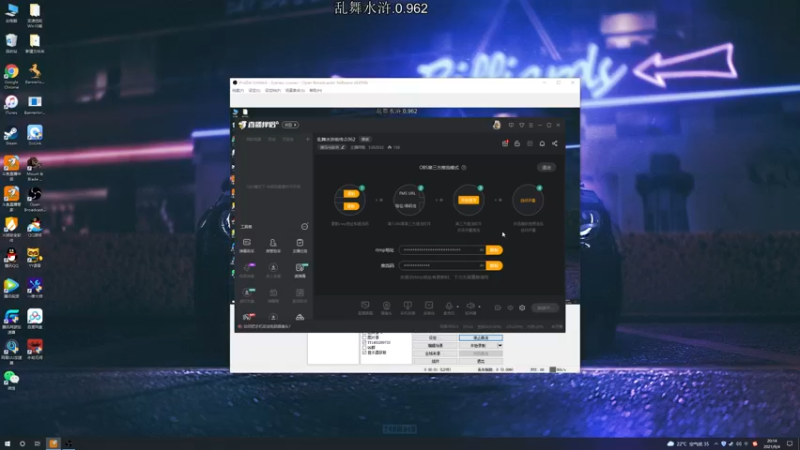Screen dimensions: 800x450
Task: Open Task View on the taskbar
Action: (37, 443)
